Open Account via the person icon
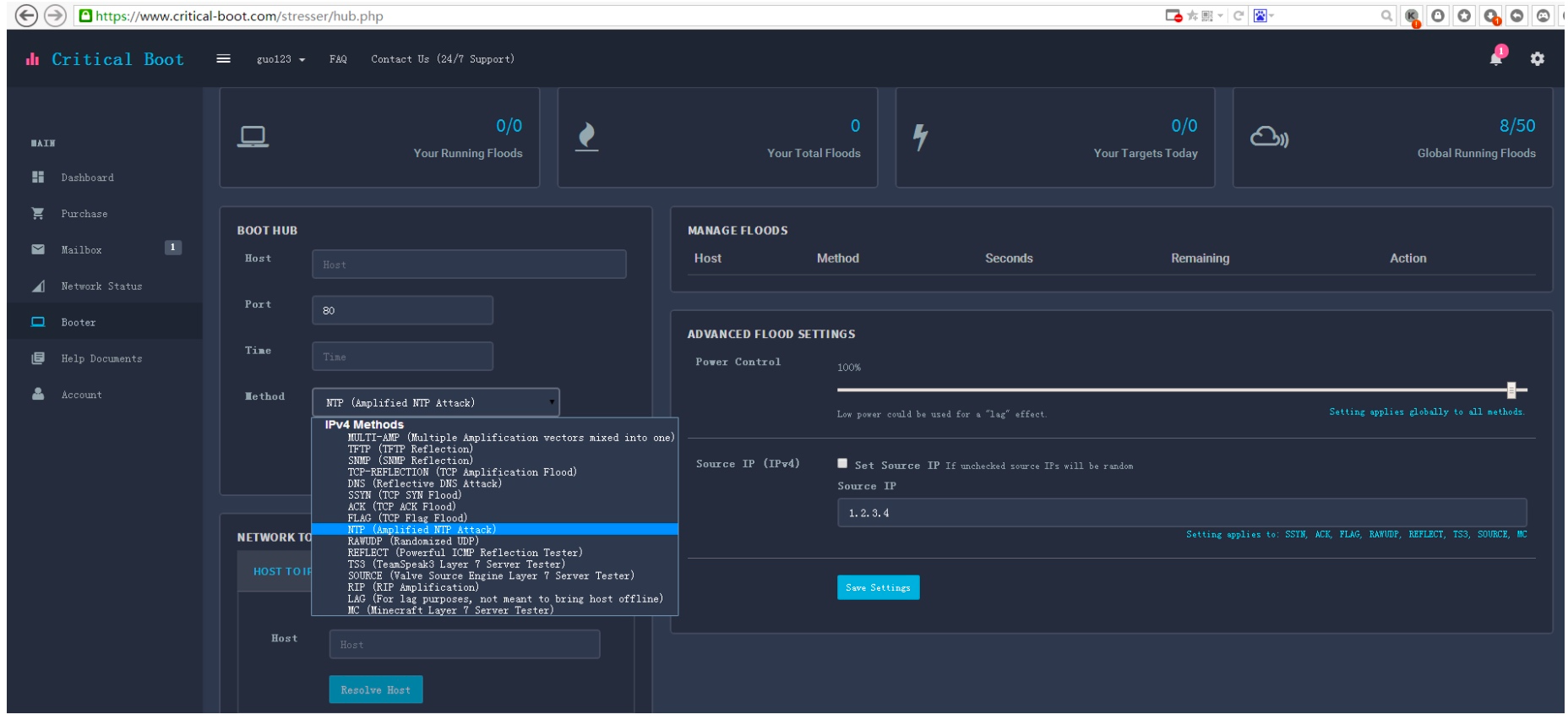The width and height of the screenshot is (1568, 720). tap(38, 395)
